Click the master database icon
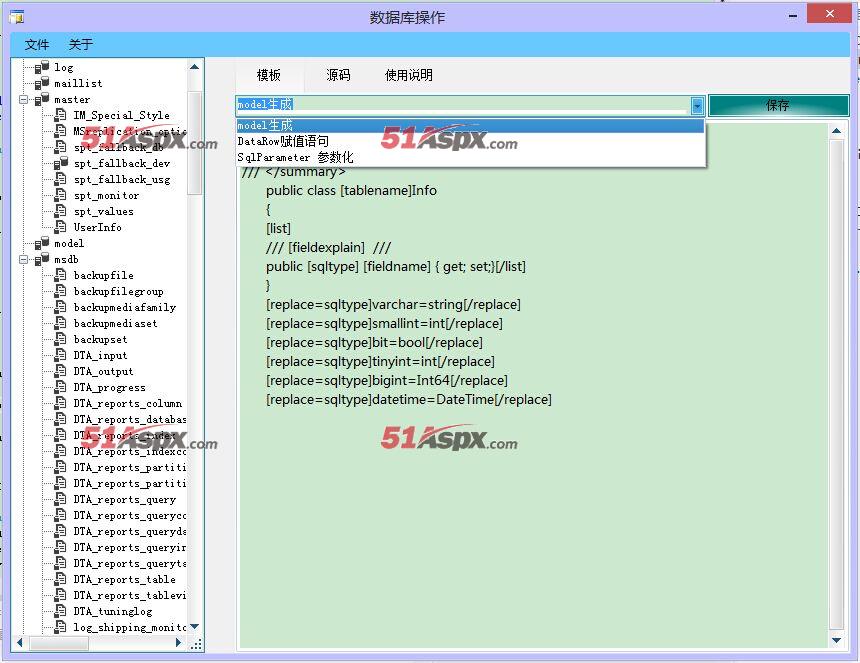 pyautogui.click(x=42, y=99)
